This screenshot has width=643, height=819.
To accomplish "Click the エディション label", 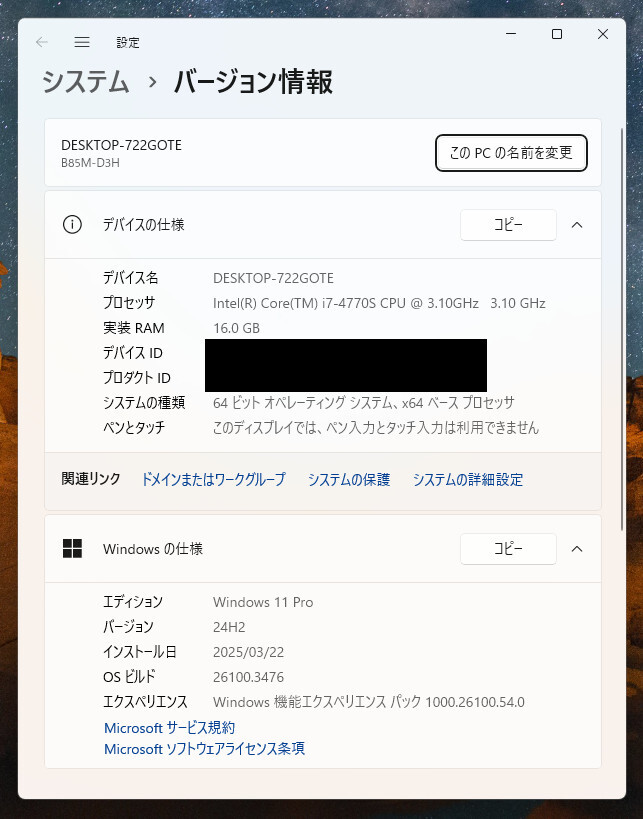I will click(133, 602).
